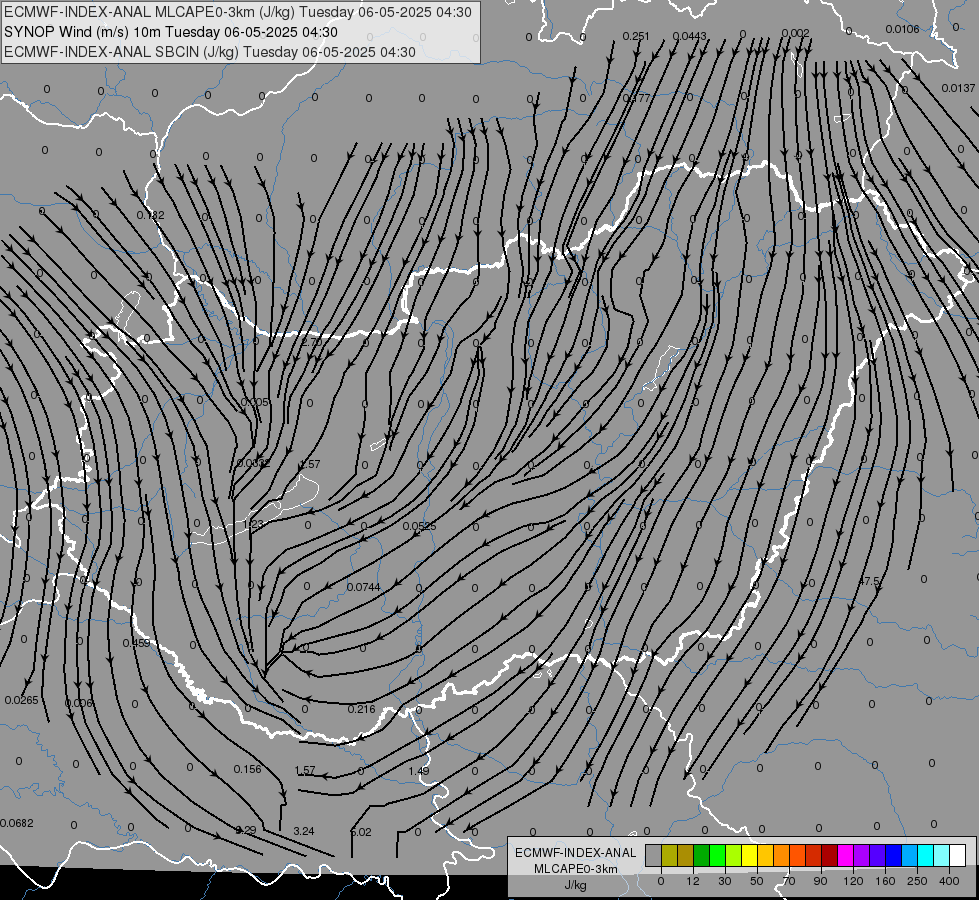Select the lime legend swatch after 30
The image size is (979, 900).
tap(734, 855)
